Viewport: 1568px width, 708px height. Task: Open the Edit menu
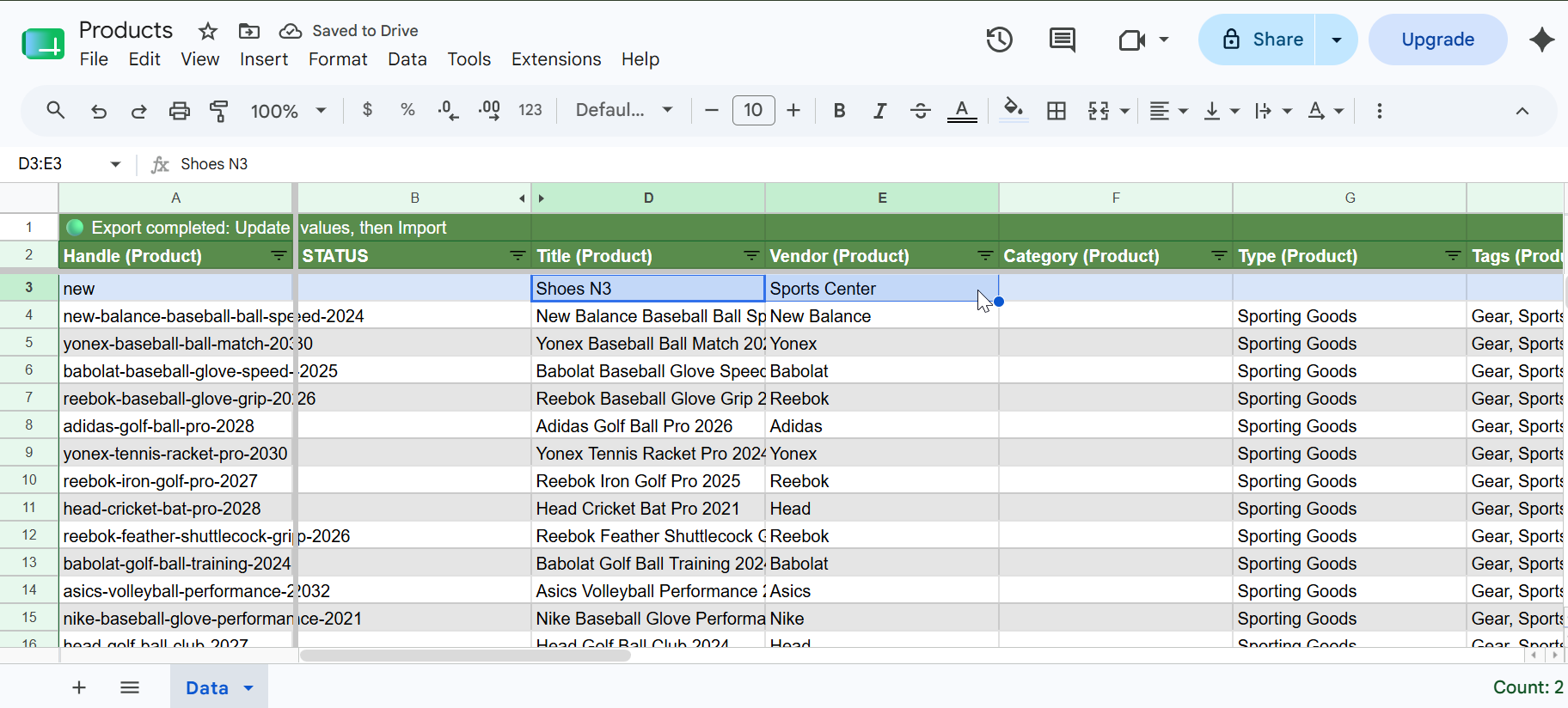click(144, 59)
